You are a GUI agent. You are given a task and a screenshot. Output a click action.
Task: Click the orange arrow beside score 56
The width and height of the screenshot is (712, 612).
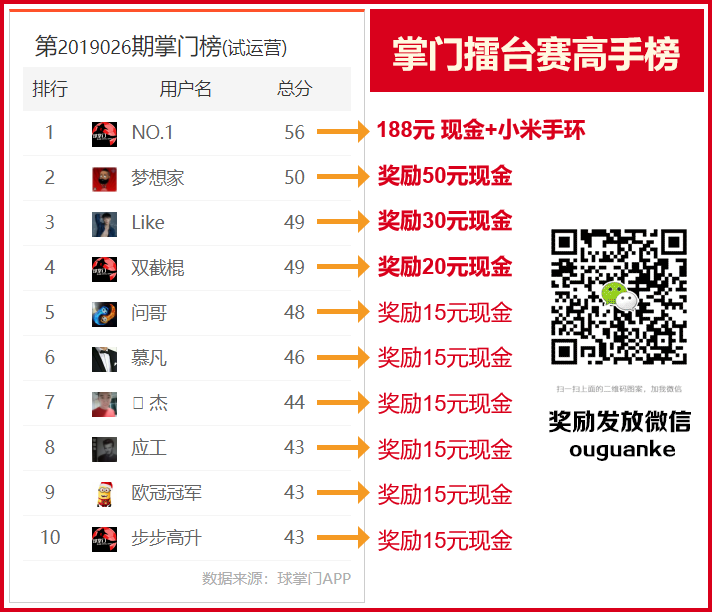[x=343, y=132]
